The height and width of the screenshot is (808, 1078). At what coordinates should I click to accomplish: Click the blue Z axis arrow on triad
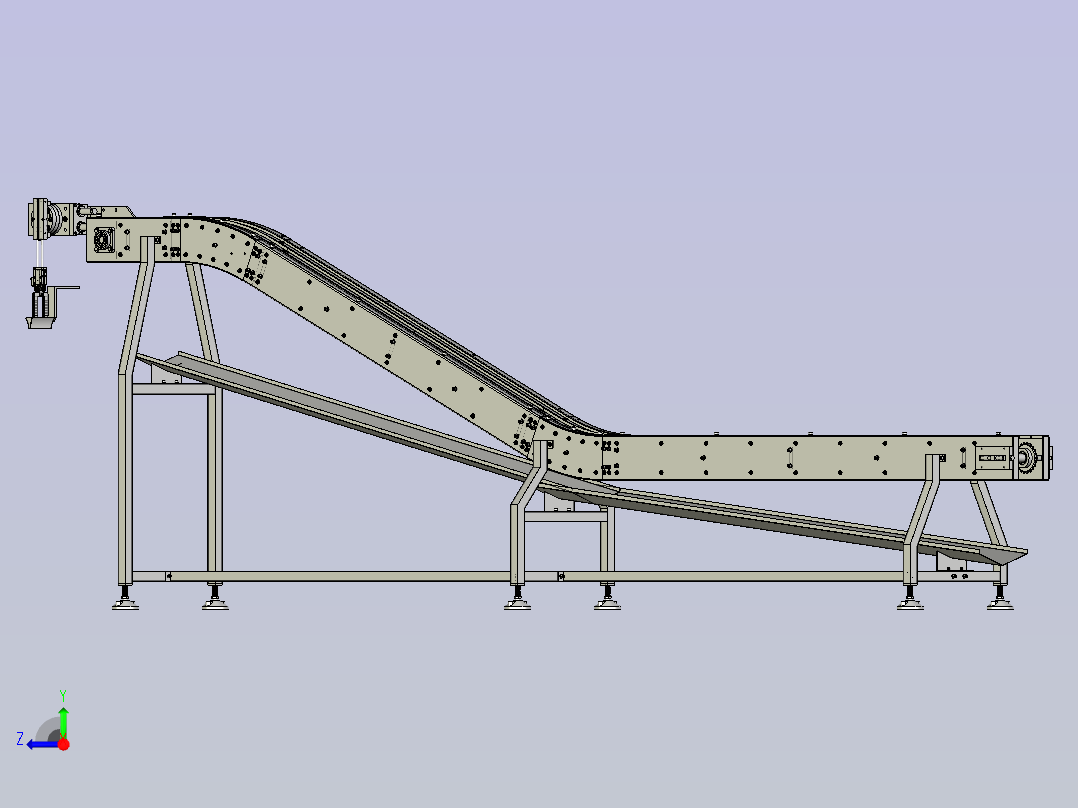point(40,744)
